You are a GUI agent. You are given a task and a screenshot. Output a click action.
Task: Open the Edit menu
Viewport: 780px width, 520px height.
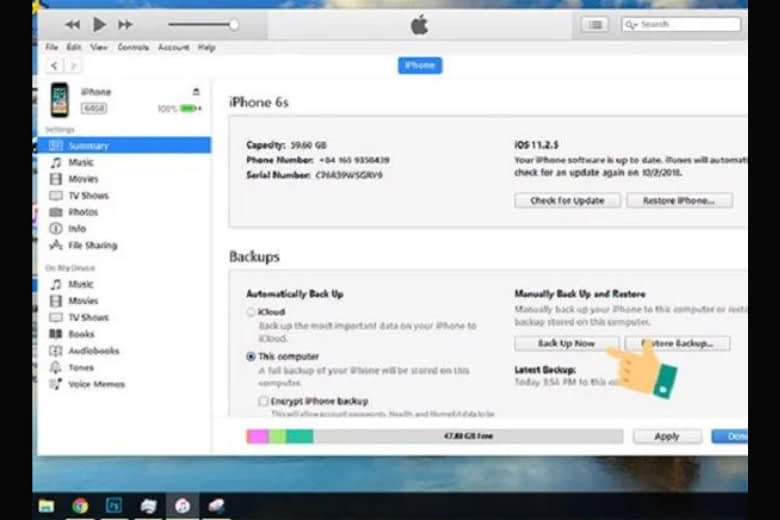click(74, 47)
